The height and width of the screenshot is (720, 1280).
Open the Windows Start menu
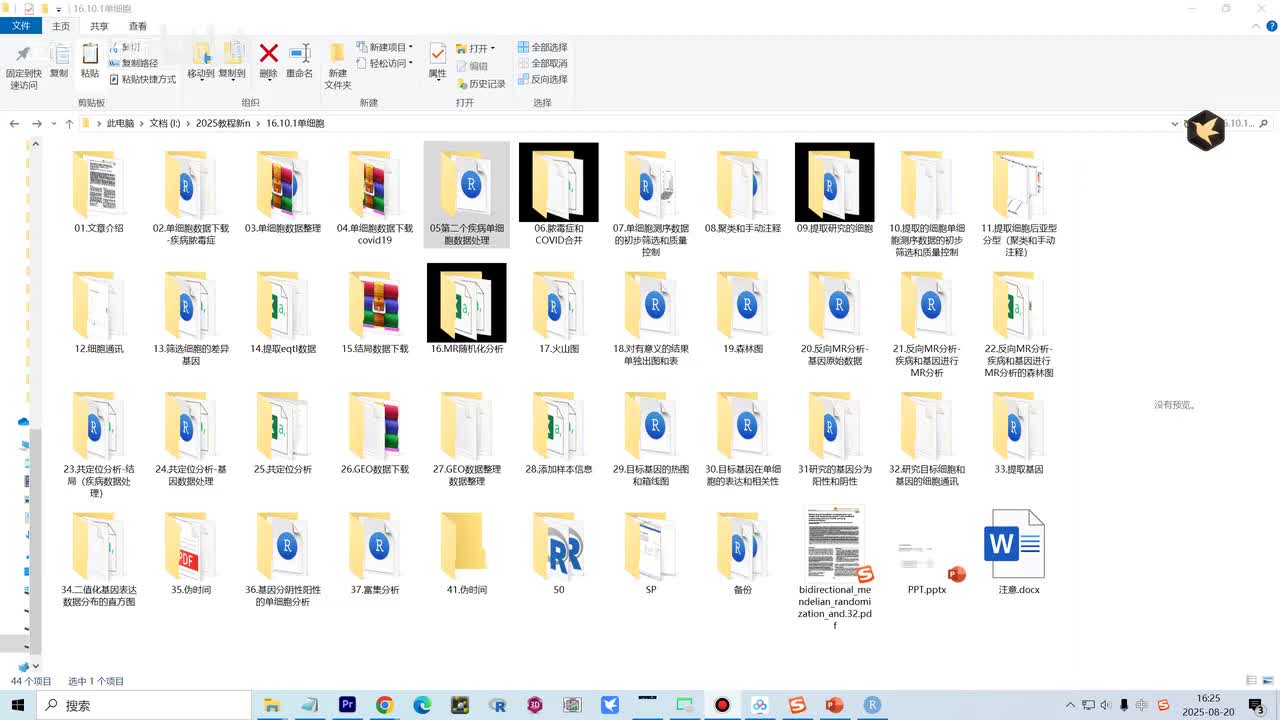pyautogui.click(x=17, y=705)
